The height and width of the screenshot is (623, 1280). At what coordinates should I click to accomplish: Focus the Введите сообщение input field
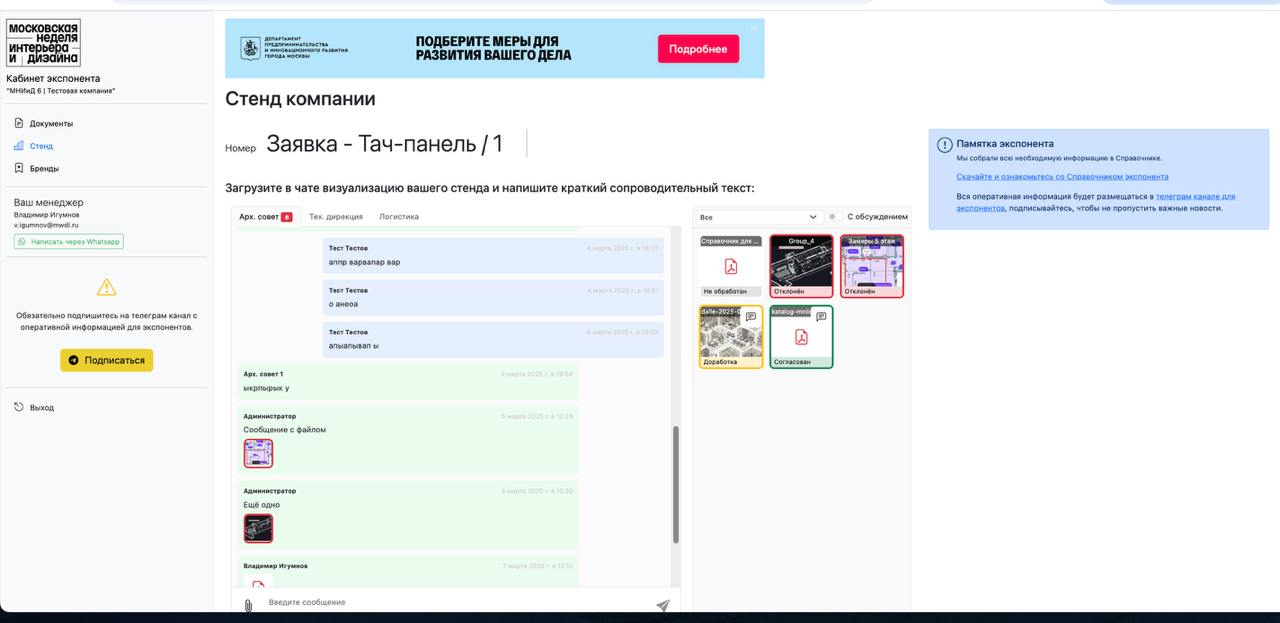(x=455, y=602)
